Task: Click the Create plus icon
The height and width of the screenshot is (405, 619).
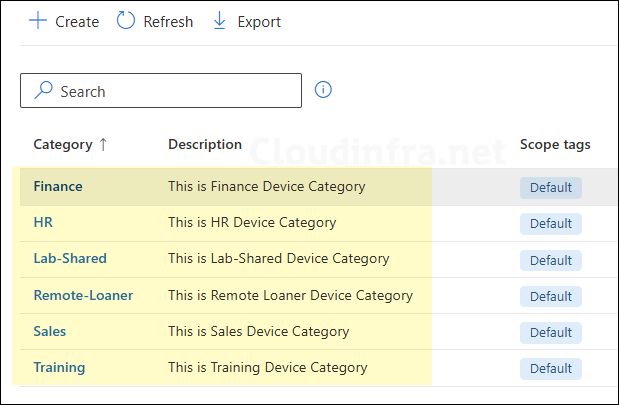Action: pyautogui.click(x=38, y=21)
